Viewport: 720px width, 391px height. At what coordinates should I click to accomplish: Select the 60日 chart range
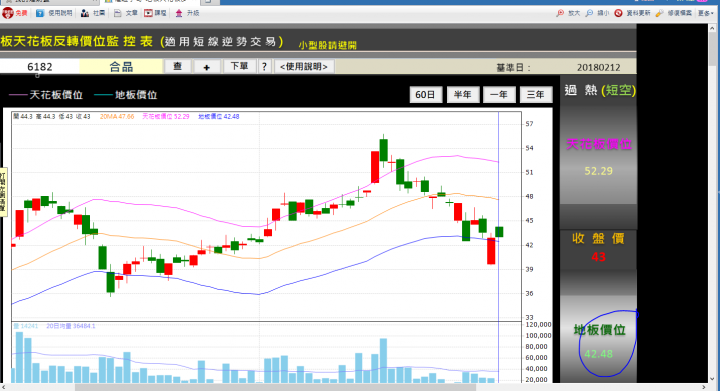[425, 95]
